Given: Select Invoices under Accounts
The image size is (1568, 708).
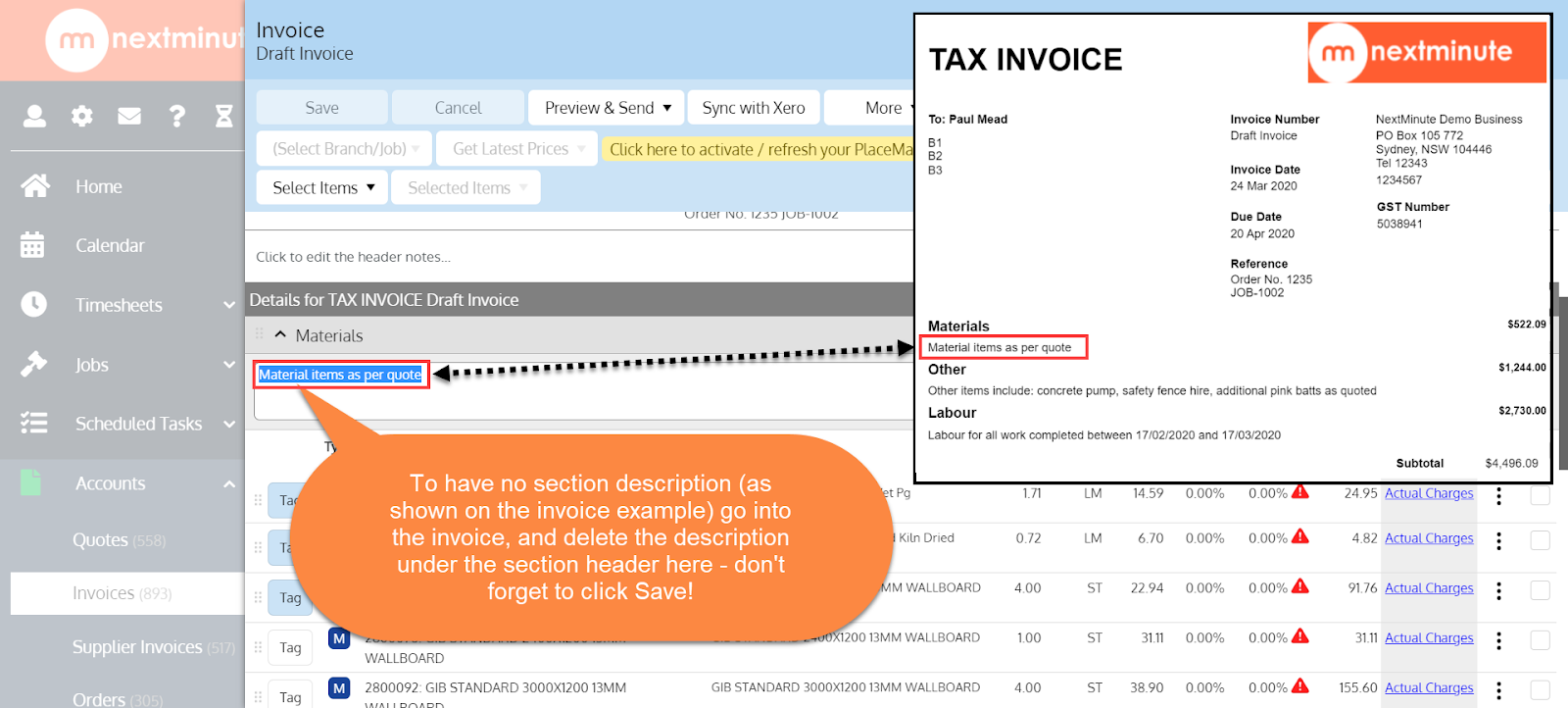Looking at the screenshot, I should pyautogui.click(x=126, y=593).
